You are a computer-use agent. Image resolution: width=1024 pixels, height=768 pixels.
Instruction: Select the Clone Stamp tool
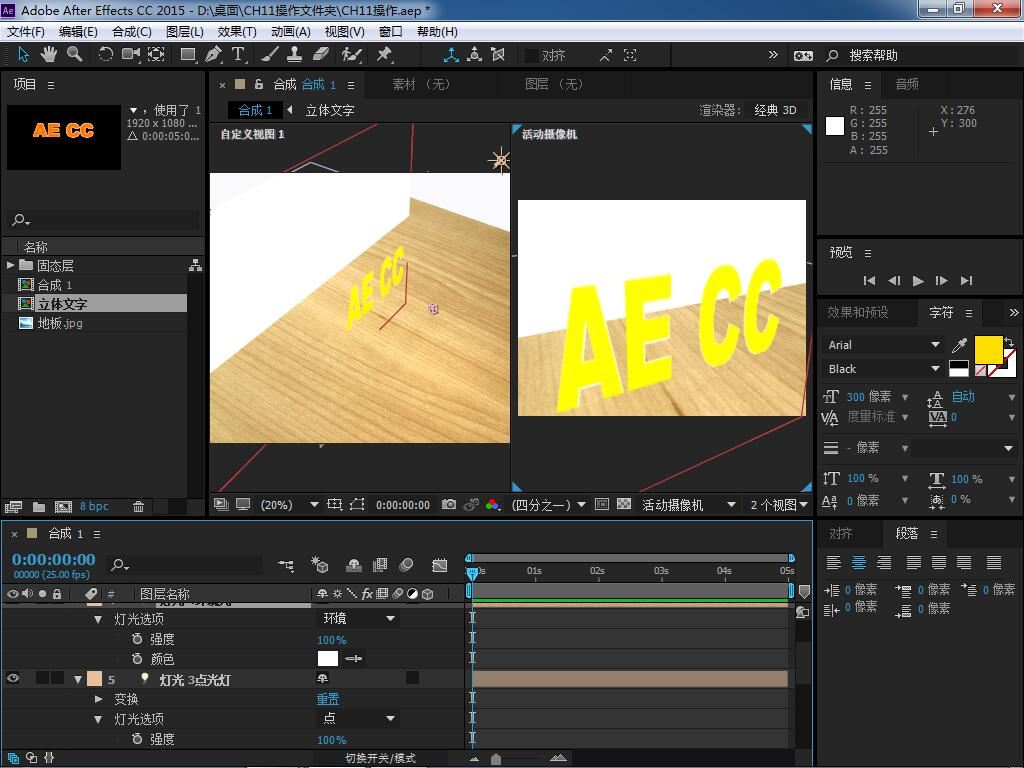[x=295, y=55]
